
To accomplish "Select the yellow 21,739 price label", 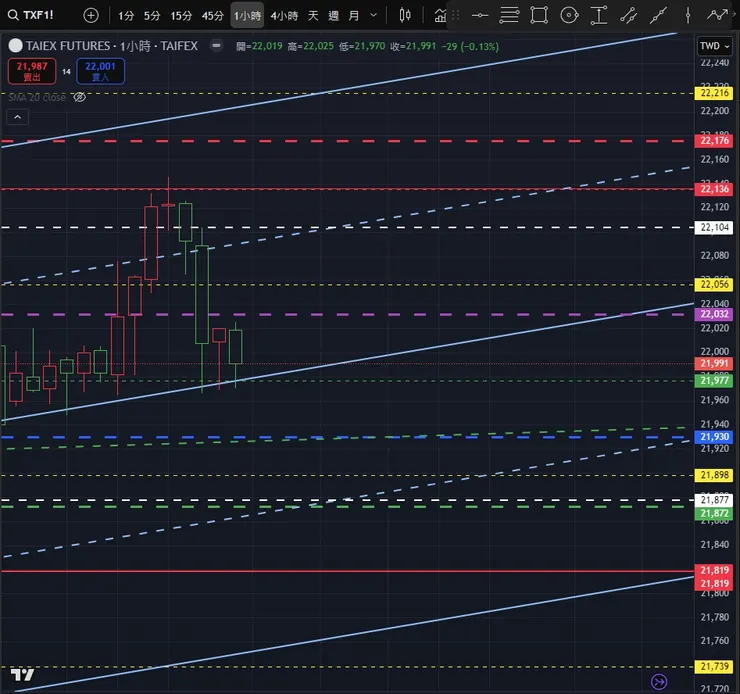I will pos(714,667).
